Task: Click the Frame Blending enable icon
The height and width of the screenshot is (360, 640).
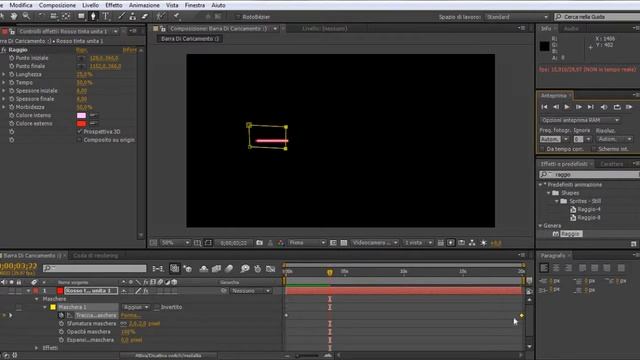Action: pyautogui.click(x=216, y=269)
